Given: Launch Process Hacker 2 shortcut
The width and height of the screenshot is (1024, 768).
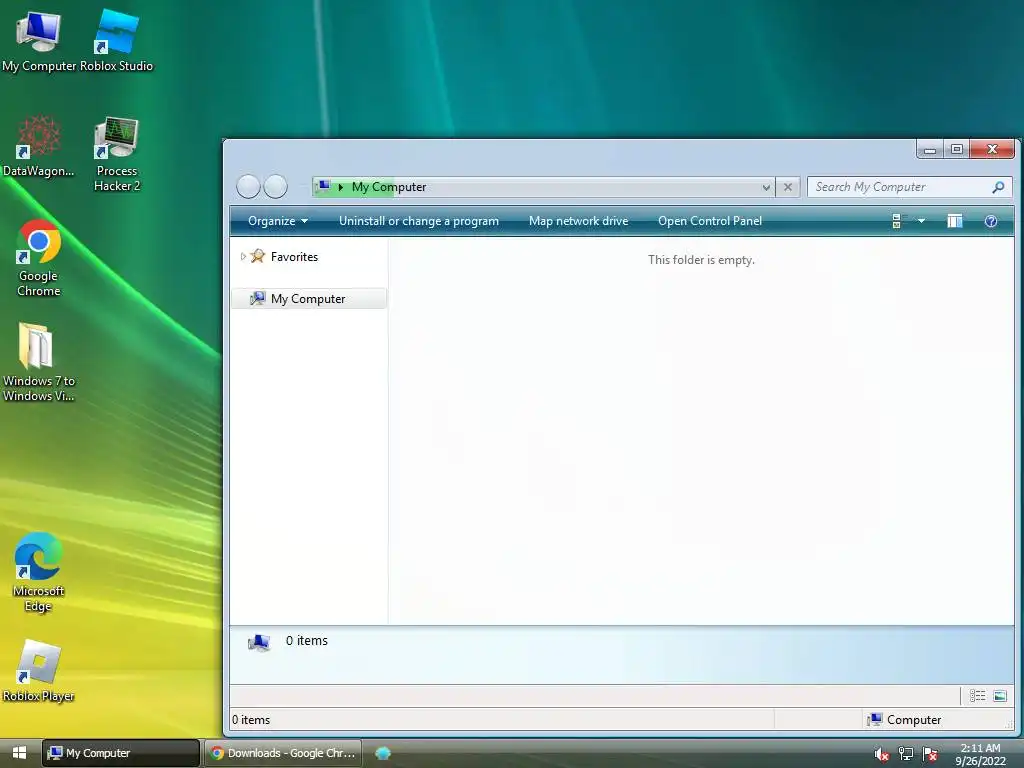Looking at the screenshot, I should tap(116, 154).
